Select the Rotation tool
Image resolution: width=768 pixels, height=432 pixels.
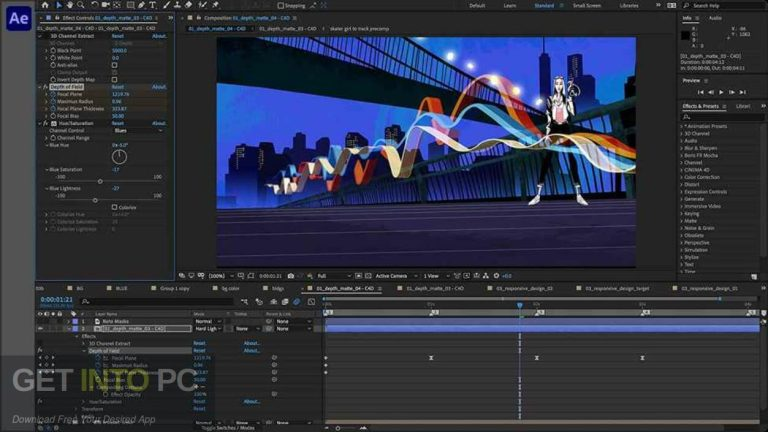pos(95,5)
